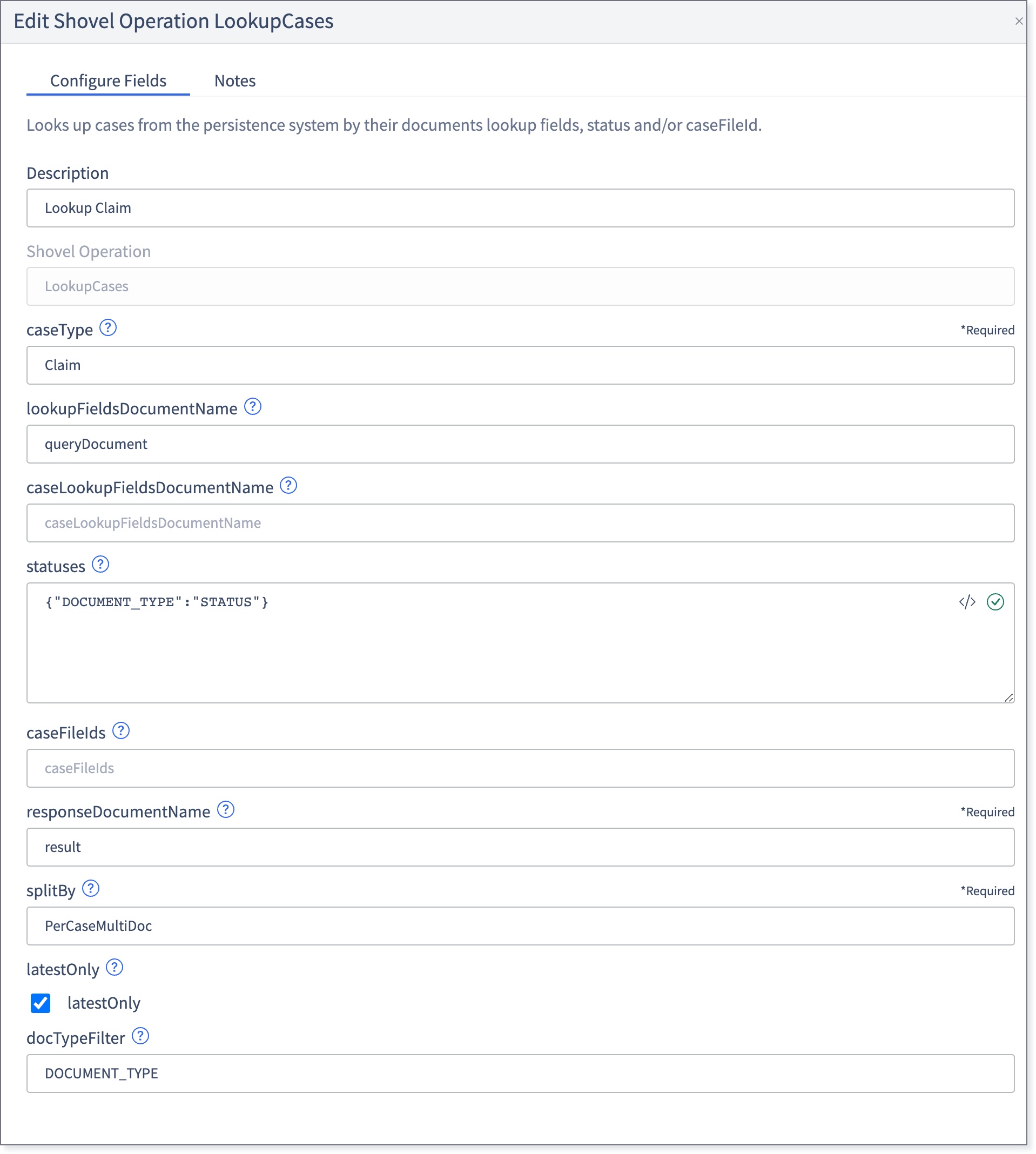Close the Edit Shovel Operation dialog
Screen dimensions: 1036x1154
pos(1019,21)
